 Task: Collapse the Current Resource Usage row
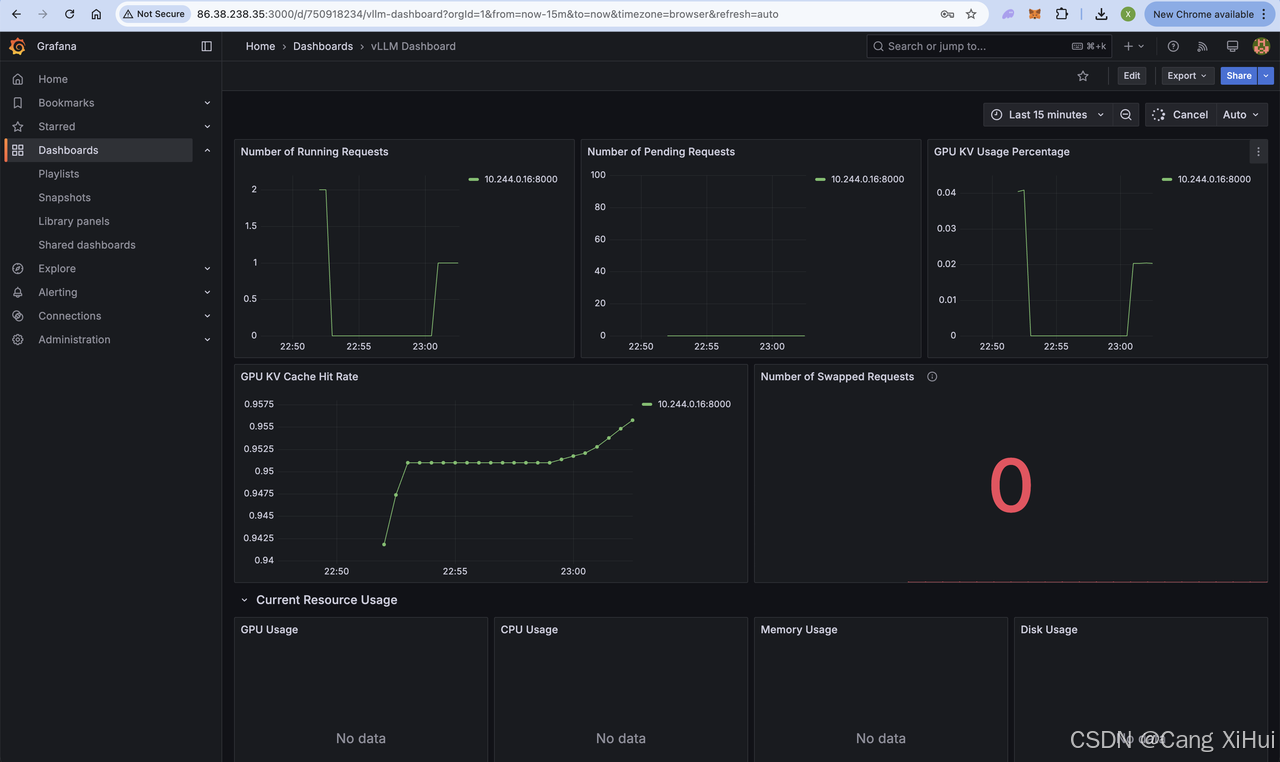pyautogui.click(x=244, y=600)
